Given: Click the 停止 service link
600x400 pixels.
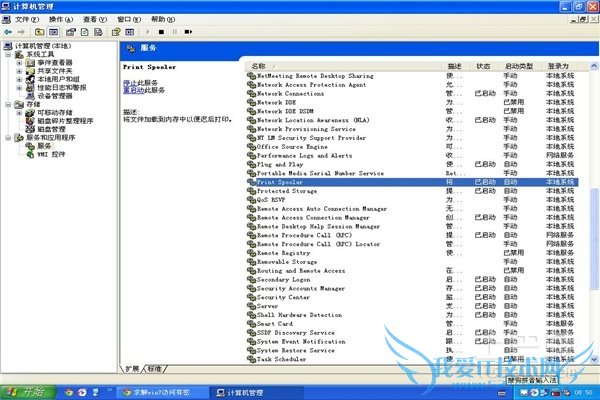Looking at the screenshot, I should pos(128,82).
